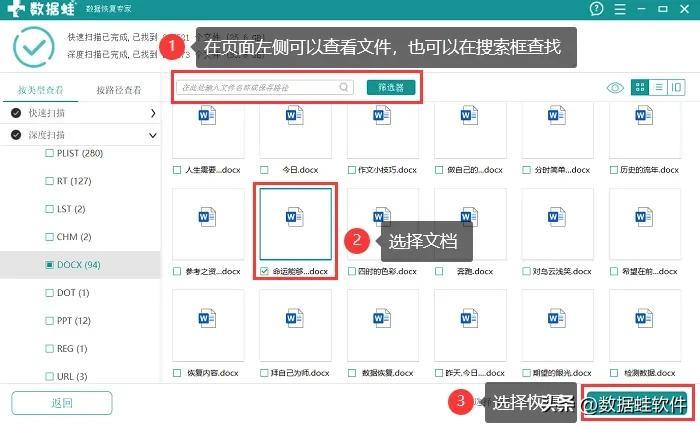Image resolution: width=700 pixels, height=426 pixels.
Task: Tick the LST (2) checkbox
Action: 49,209
